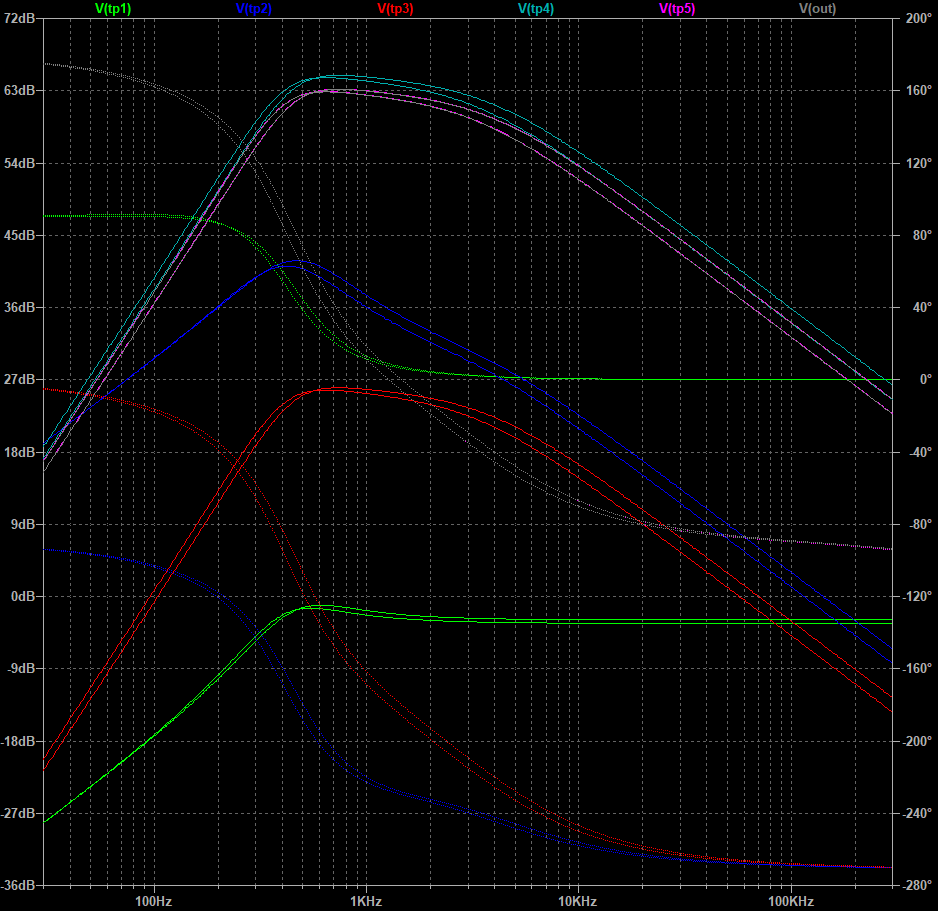Click the 100Hz frequency axis label
938x911 pixels.
153,901
